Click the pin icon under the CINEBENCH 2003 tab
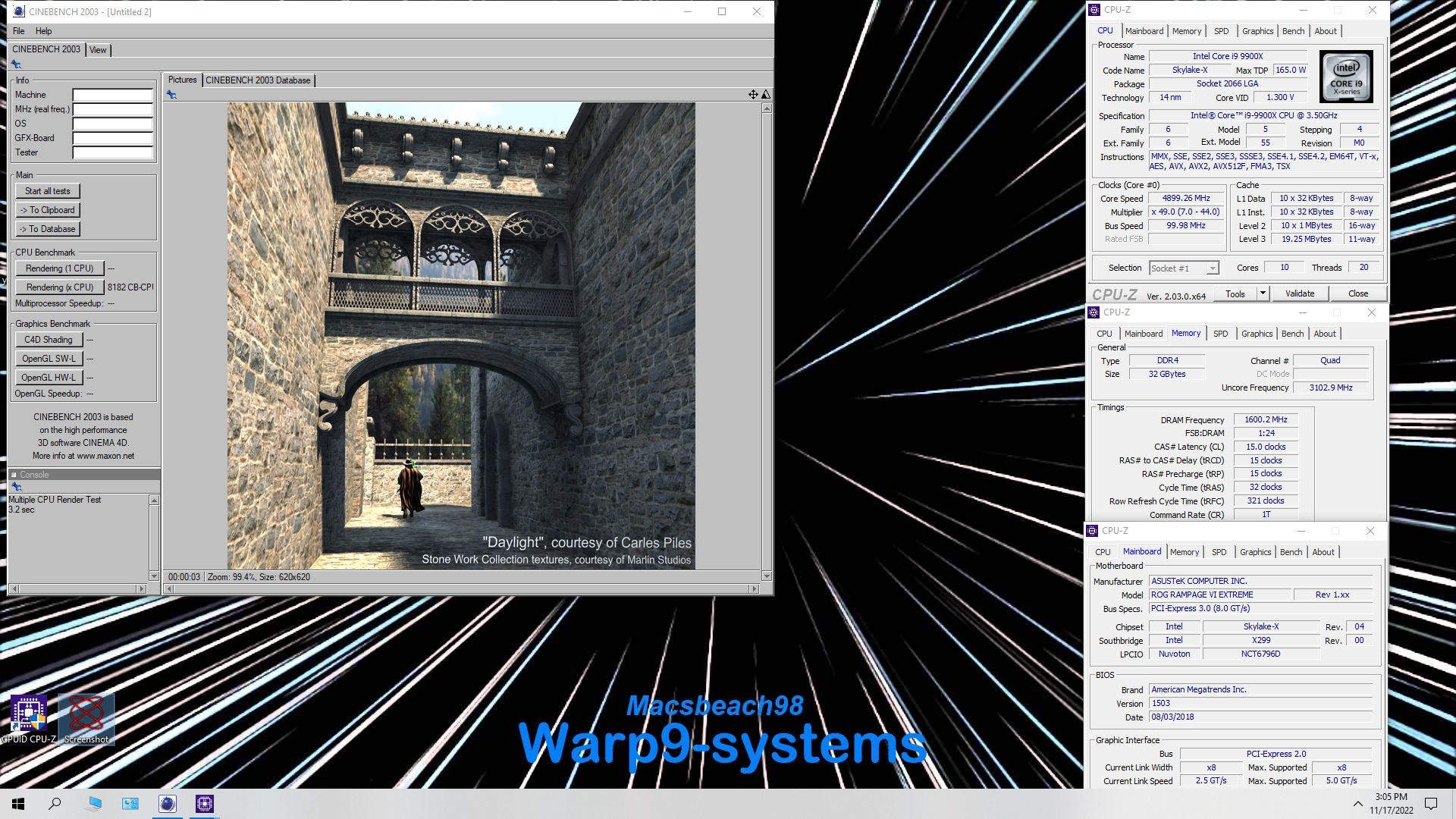Screen dimensions: 1456x819 pyautogui.click(x=16, y=64)
